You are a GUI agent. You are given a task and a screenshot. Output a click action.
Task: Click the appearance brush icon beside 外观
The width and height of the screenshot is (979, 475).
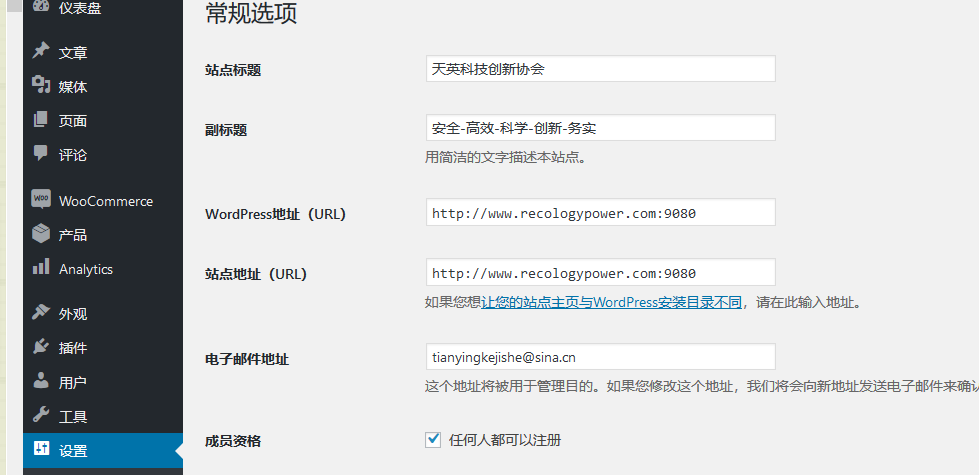click(x=41, y=312)
